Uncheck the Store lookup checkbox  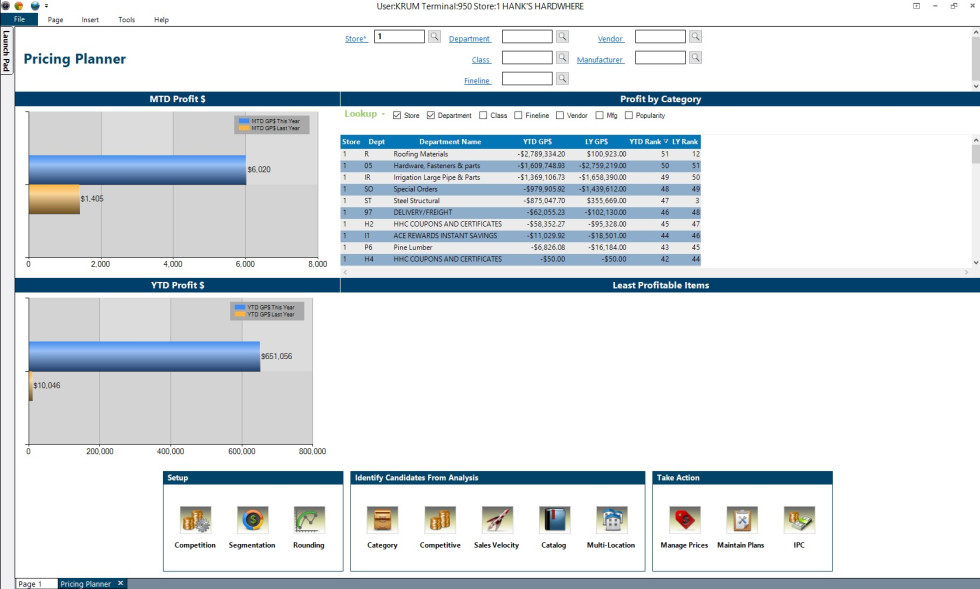tap(397, 116)
